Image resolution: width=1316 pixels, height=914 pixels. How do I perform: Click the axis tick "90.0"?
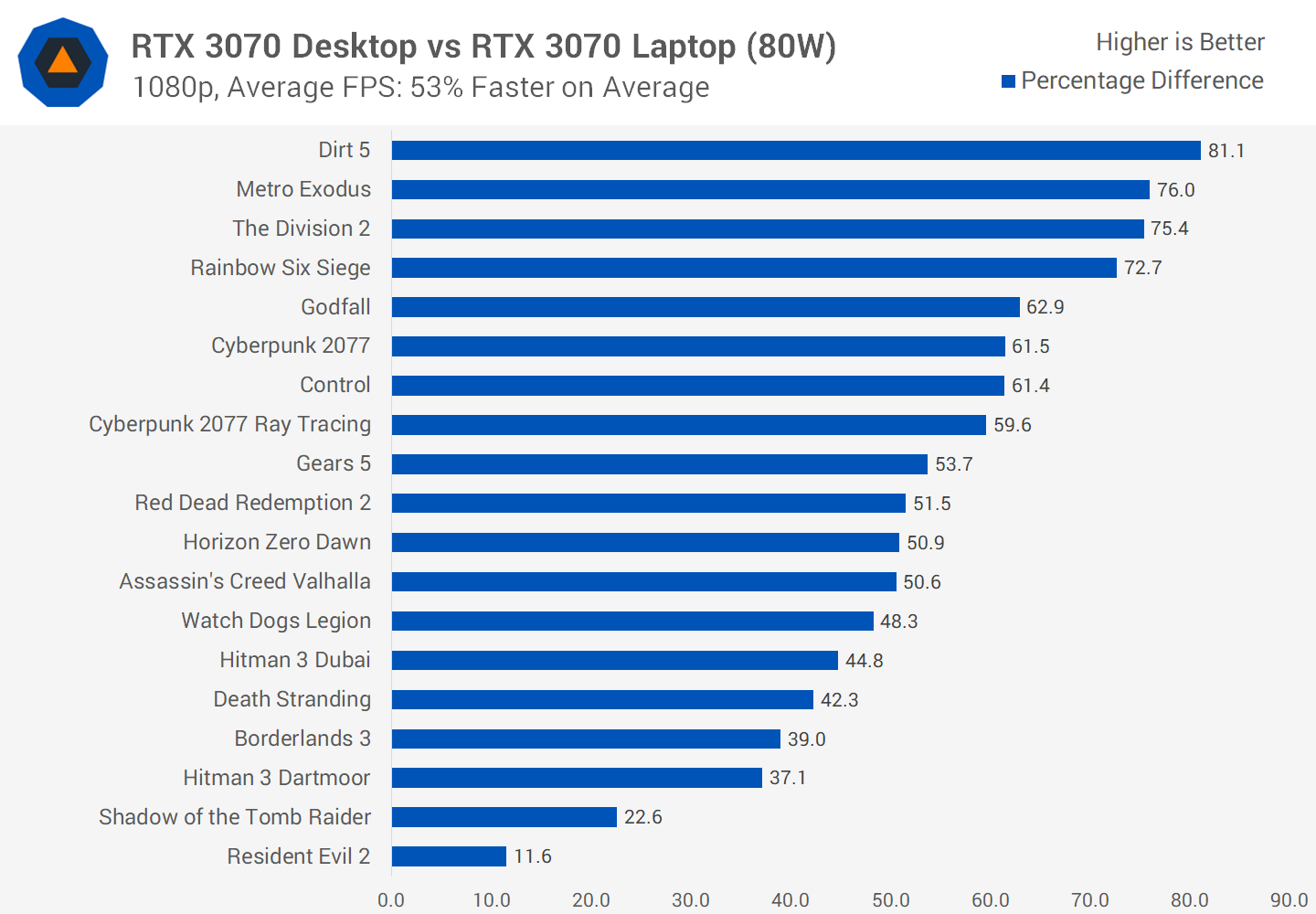click(1289, 900)
